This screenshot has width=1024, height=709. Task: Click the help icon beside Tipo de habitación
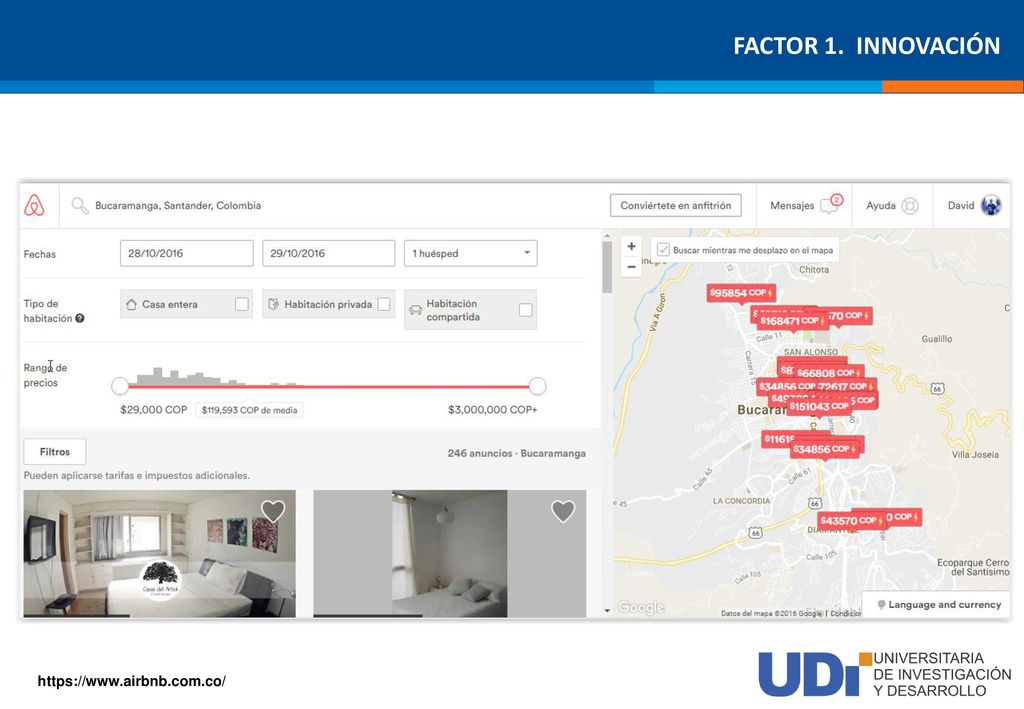[80, 319]
